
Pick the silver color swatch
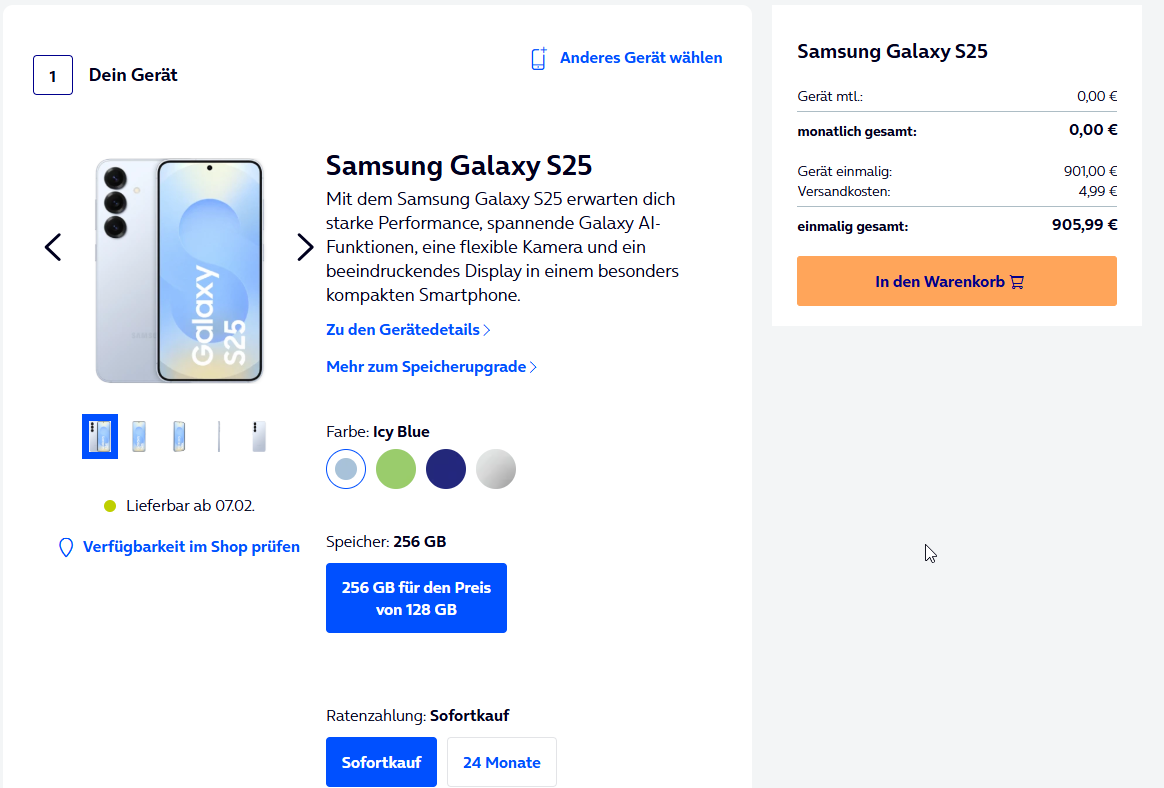(x=496, y=469)
